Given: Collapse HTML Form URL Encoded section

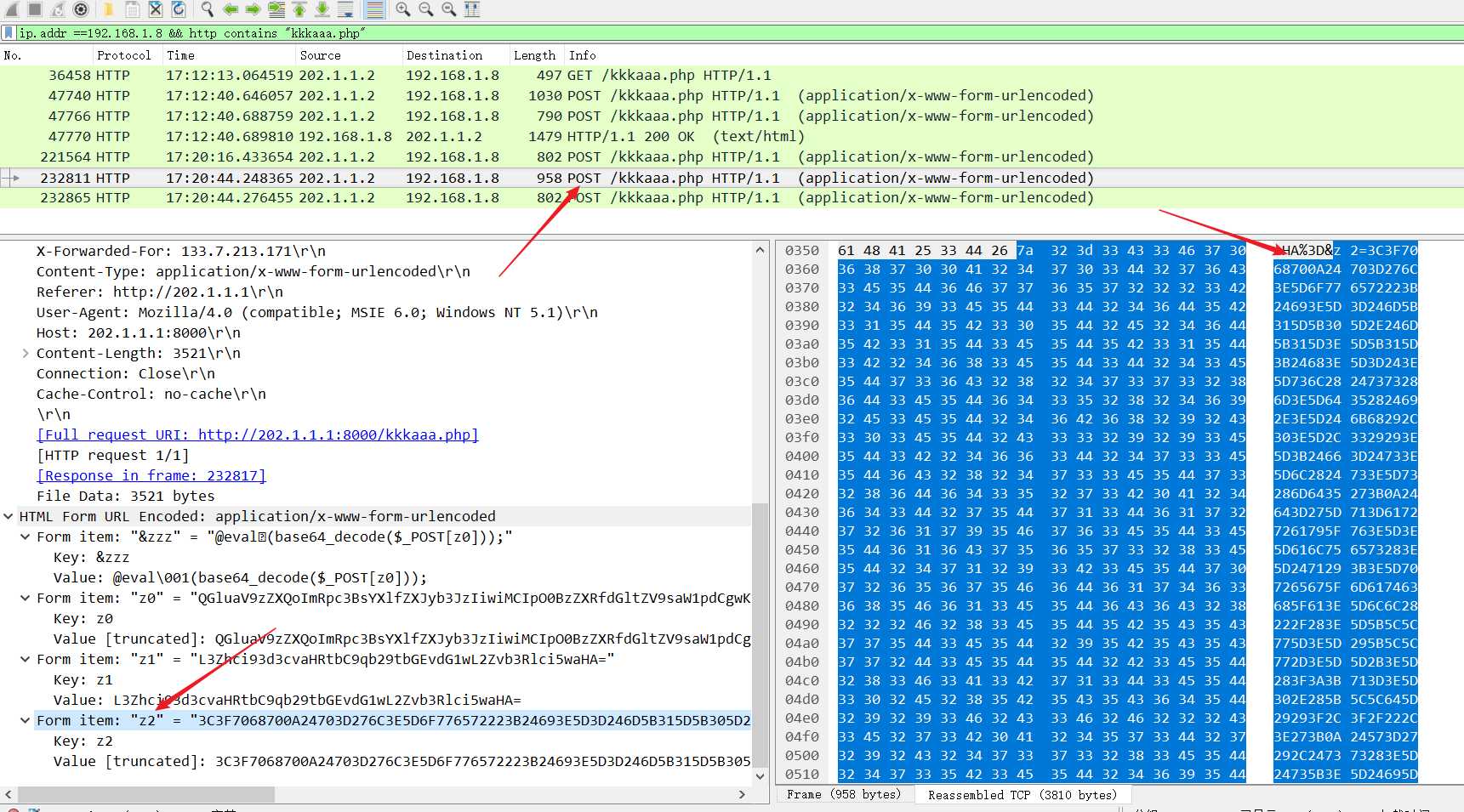Looking at the screenshot, I should click(x=9, y=516).
